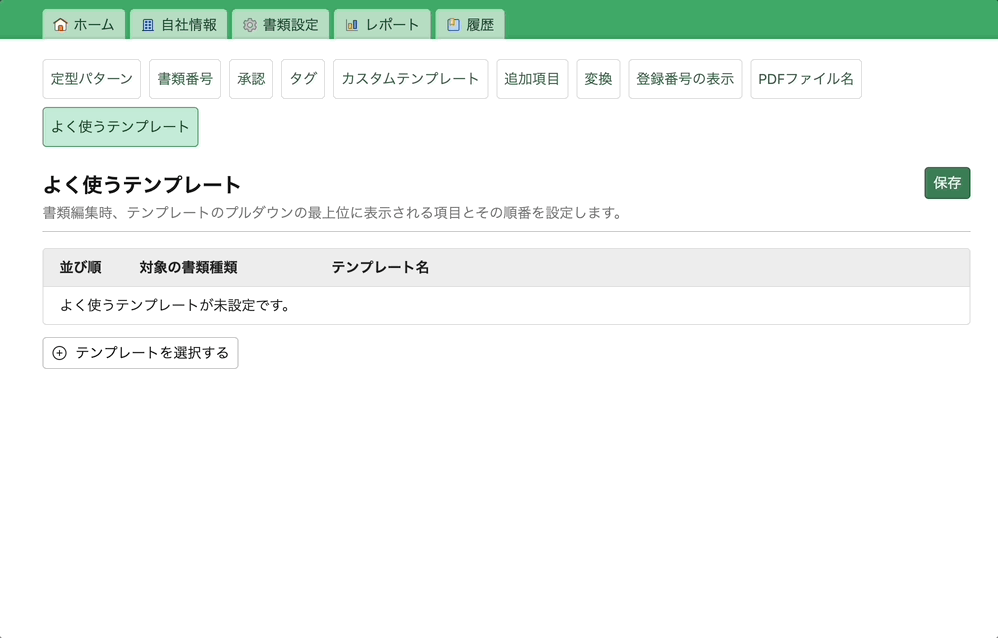Click the よく使うテンプレート page heading
This screenshot has width=998, height=638.
(142, 185)
